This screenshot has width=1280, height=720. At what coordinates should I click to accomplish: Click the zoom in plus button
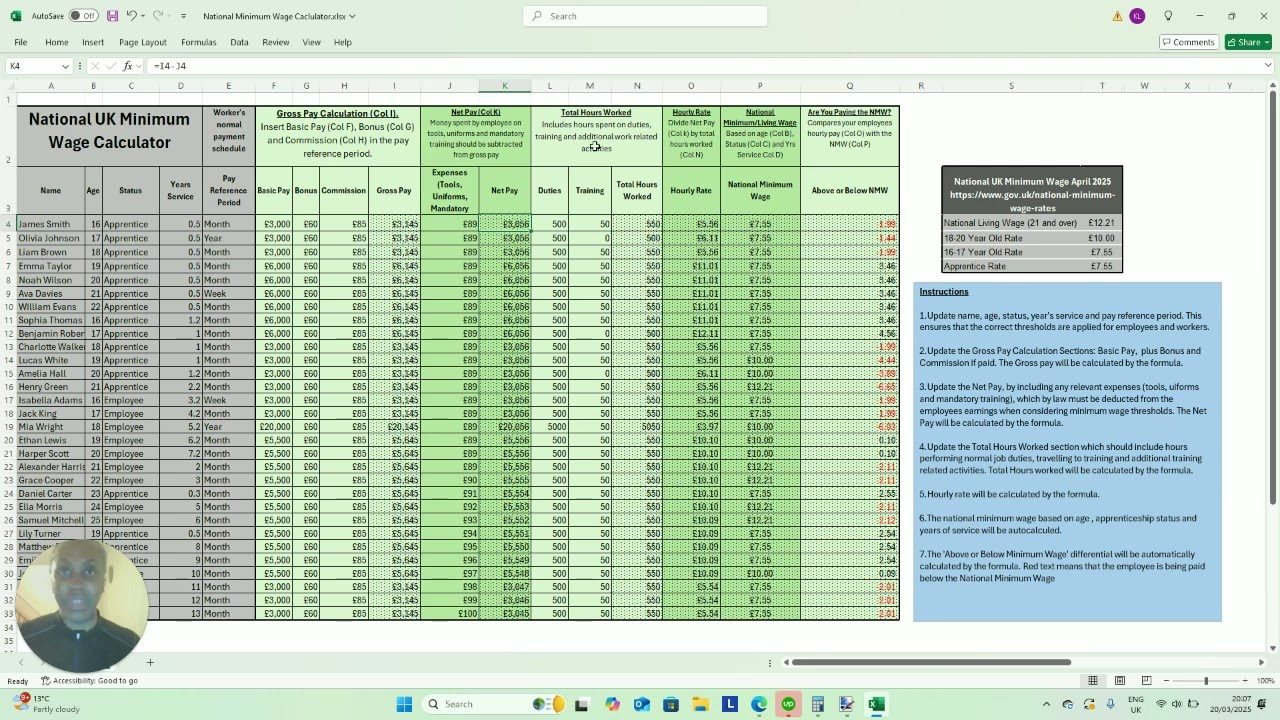pyautogui.click(x=1245, y=681)
